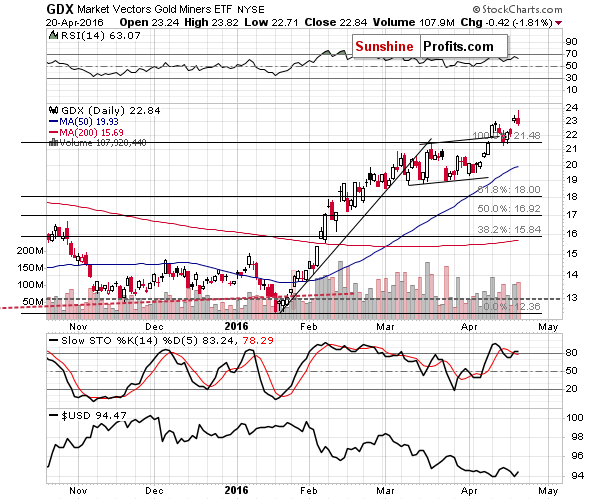
Task: Click the red down-arrow next to Chg
Action: click(559, 23)
